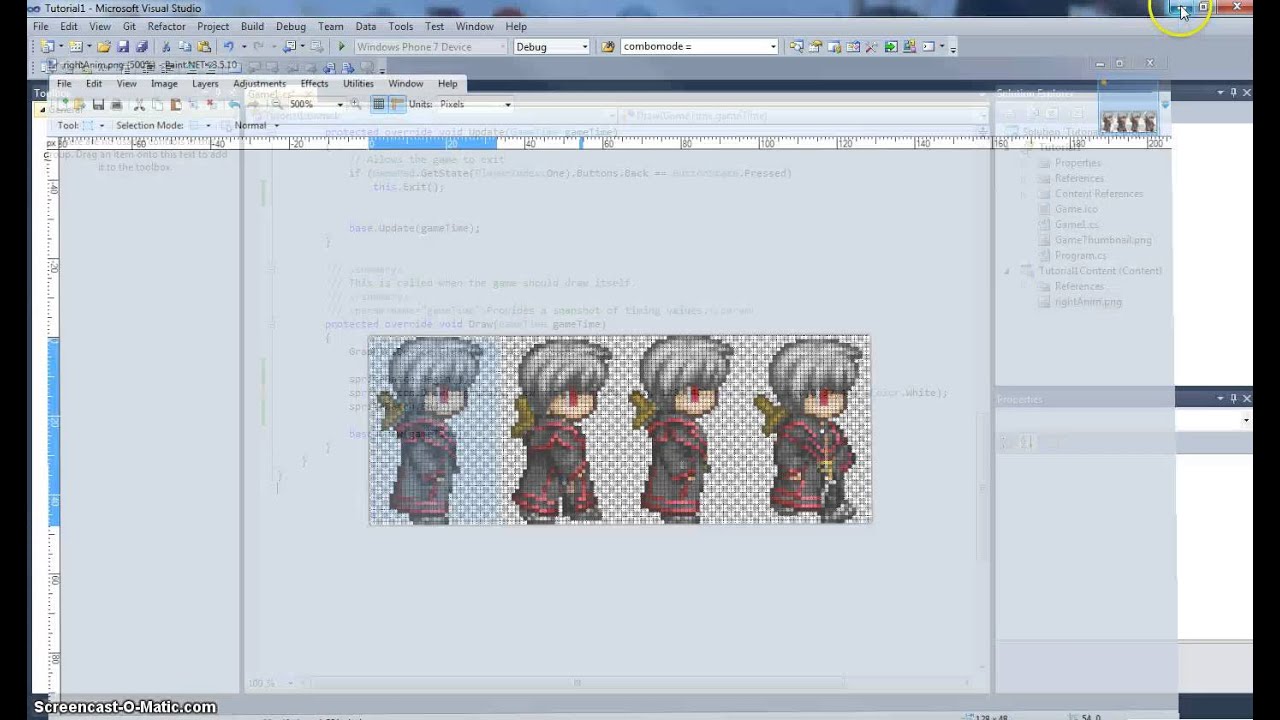1280x720 pixels.
Task: Click Open File icon in Visual Studio toolbar
Action: [x=104, y=47]
